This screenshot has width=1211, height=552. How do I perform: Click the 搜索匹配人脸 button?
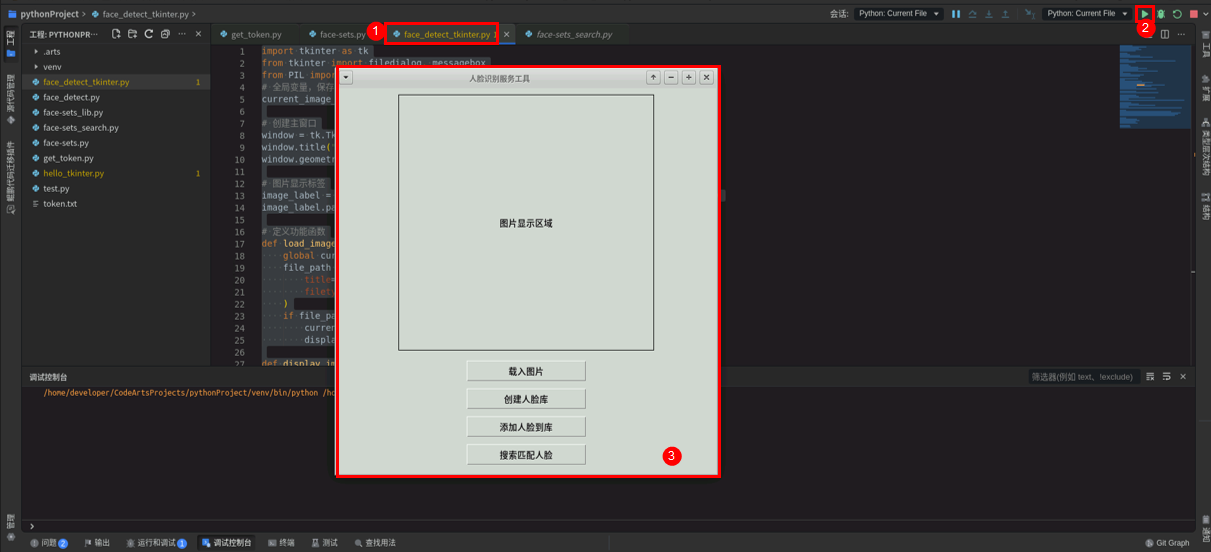(526, 455)
